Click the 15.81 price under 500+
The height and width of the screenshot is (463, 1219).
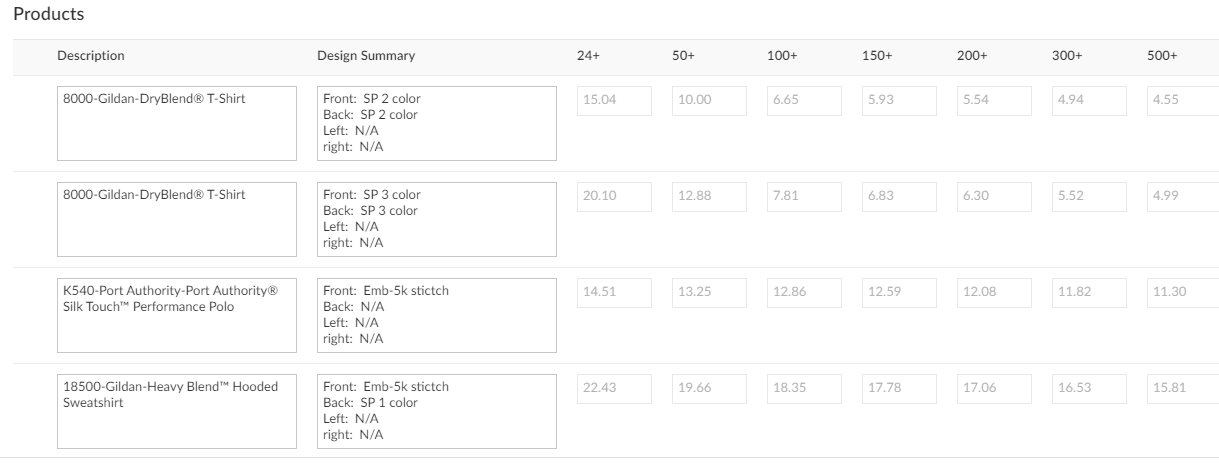click(1182, 389)
